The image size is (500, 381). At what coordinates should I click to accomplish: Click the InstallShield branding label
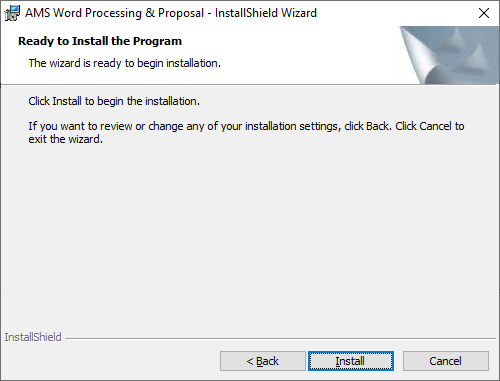pyautogui.click(x=33, y=337)
